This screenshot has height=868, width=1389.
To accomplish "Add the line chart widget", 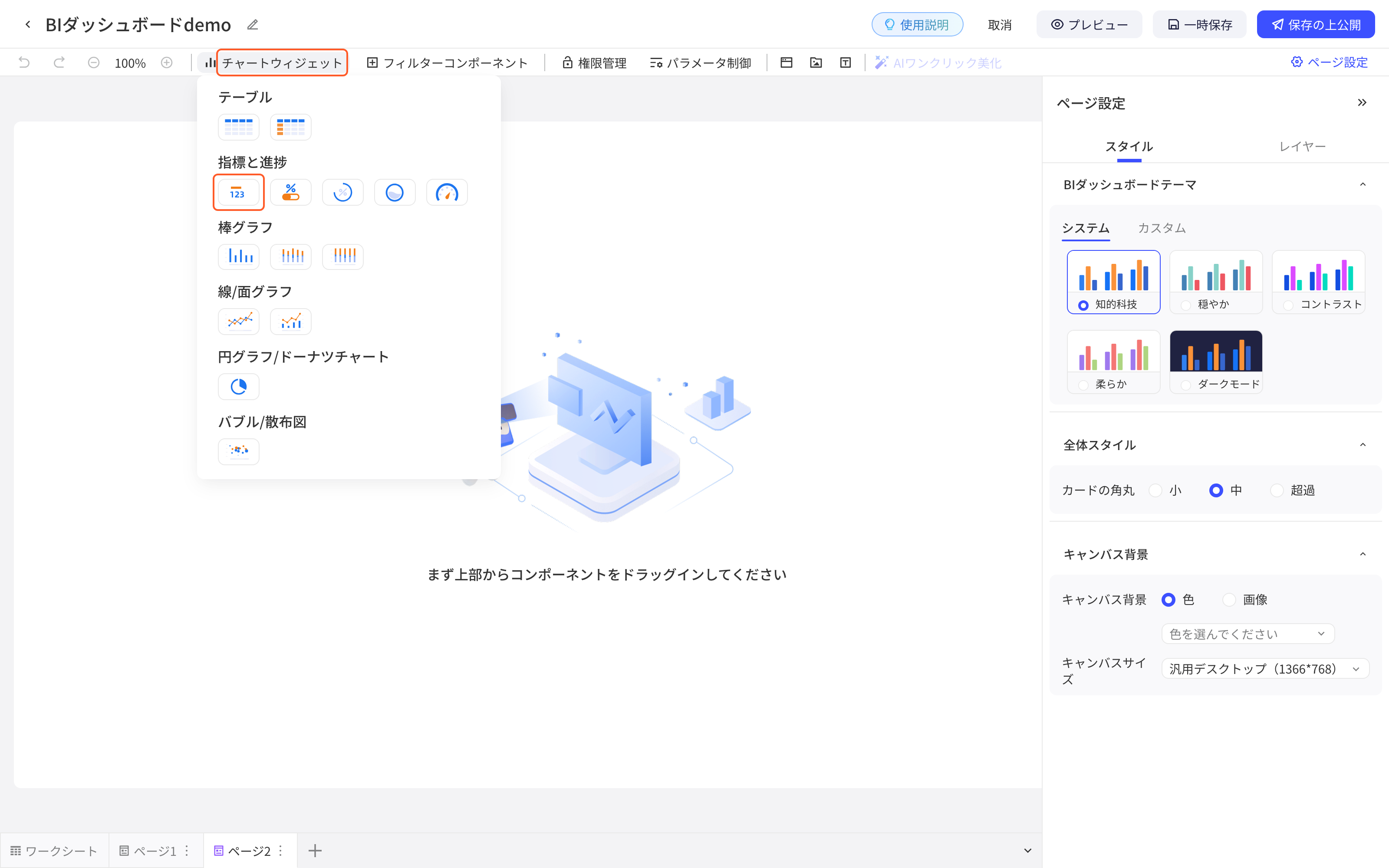I will 238,322.
